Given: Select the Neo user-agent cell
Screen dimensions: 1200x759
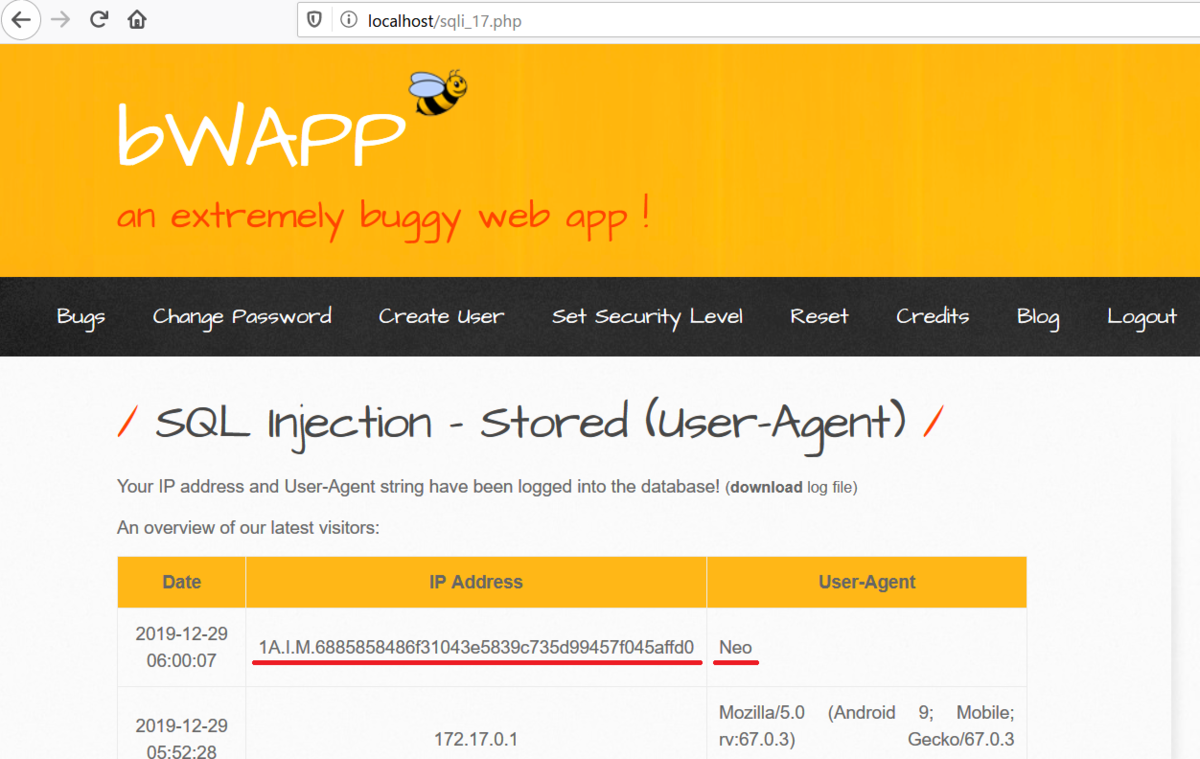Looking at the screenshot, I should click(867, 647).
